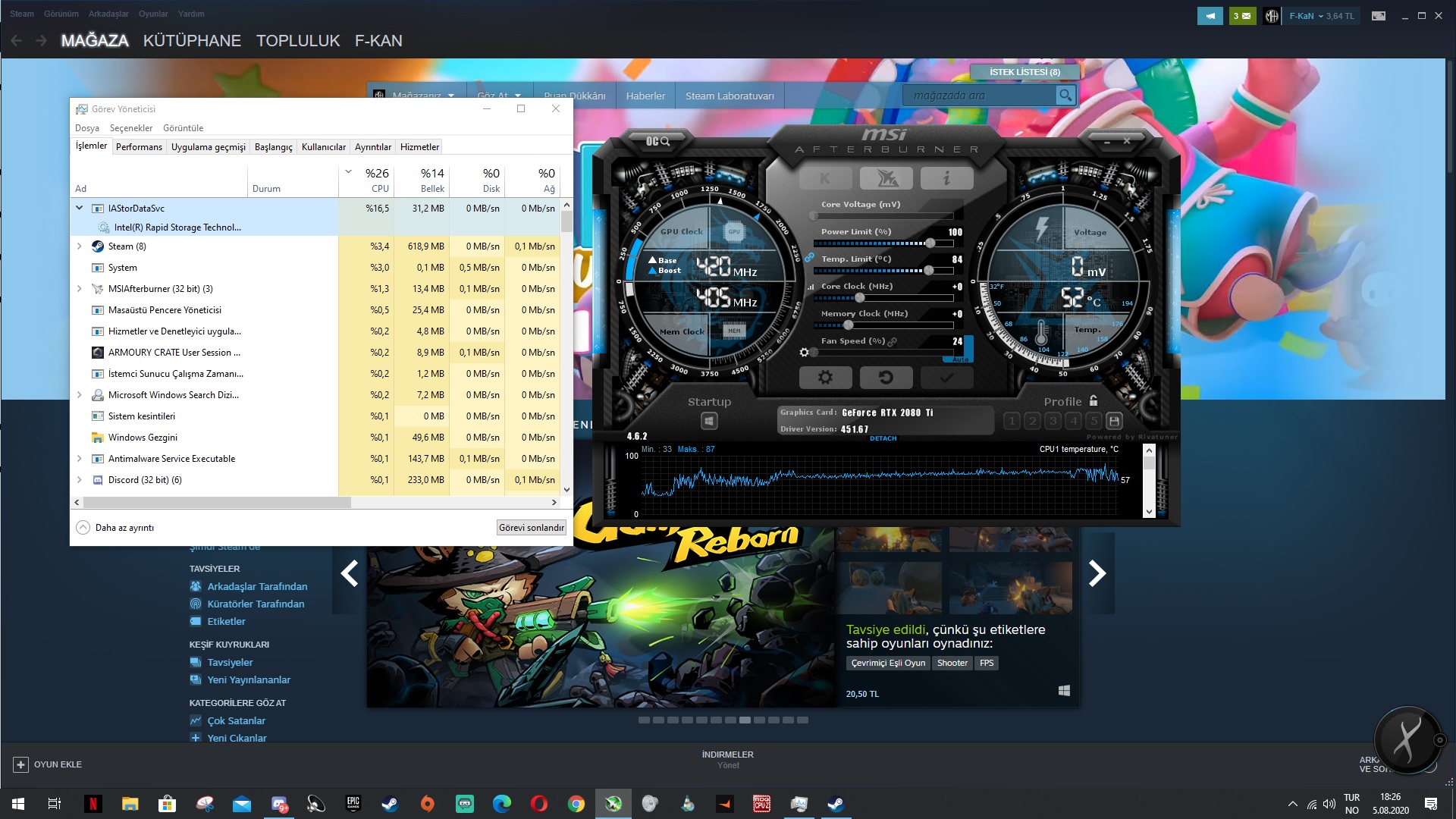Screen dimensions: 1456x819
Task: Open Steam announcements megaphone icon
Action: [1210, 15]
